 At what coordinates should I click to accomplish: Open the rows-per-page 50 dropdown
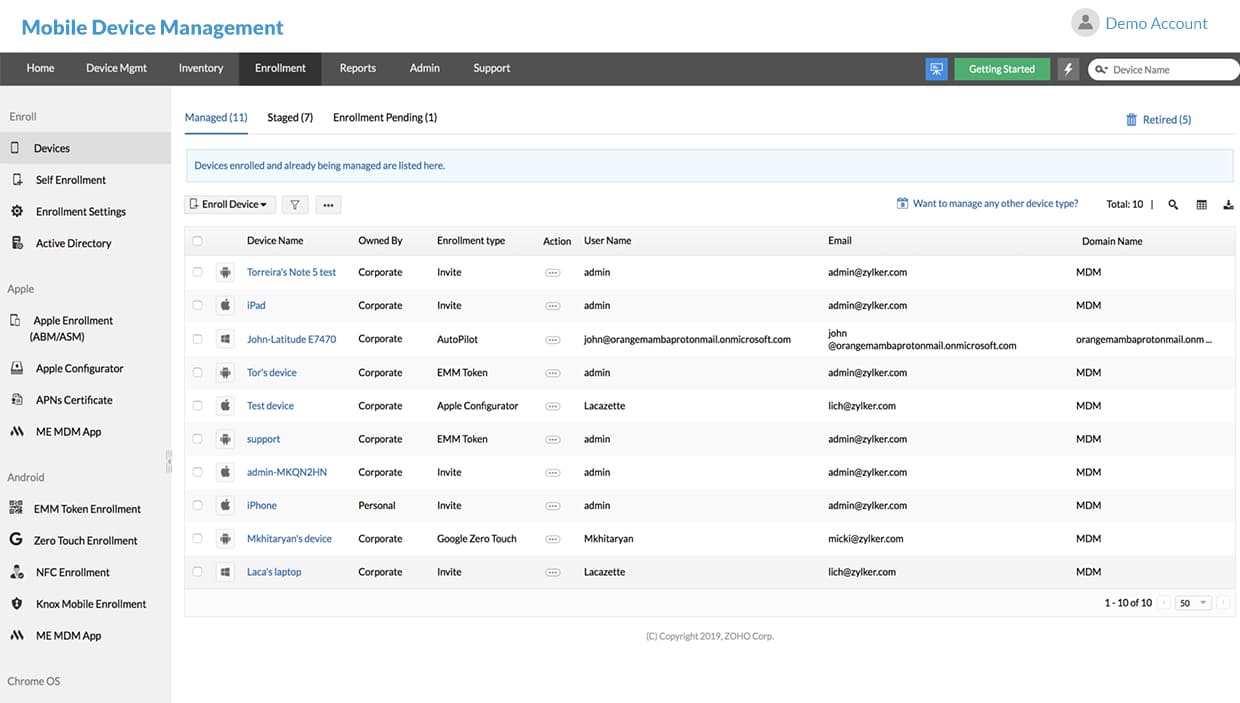tap(1194, 603)
